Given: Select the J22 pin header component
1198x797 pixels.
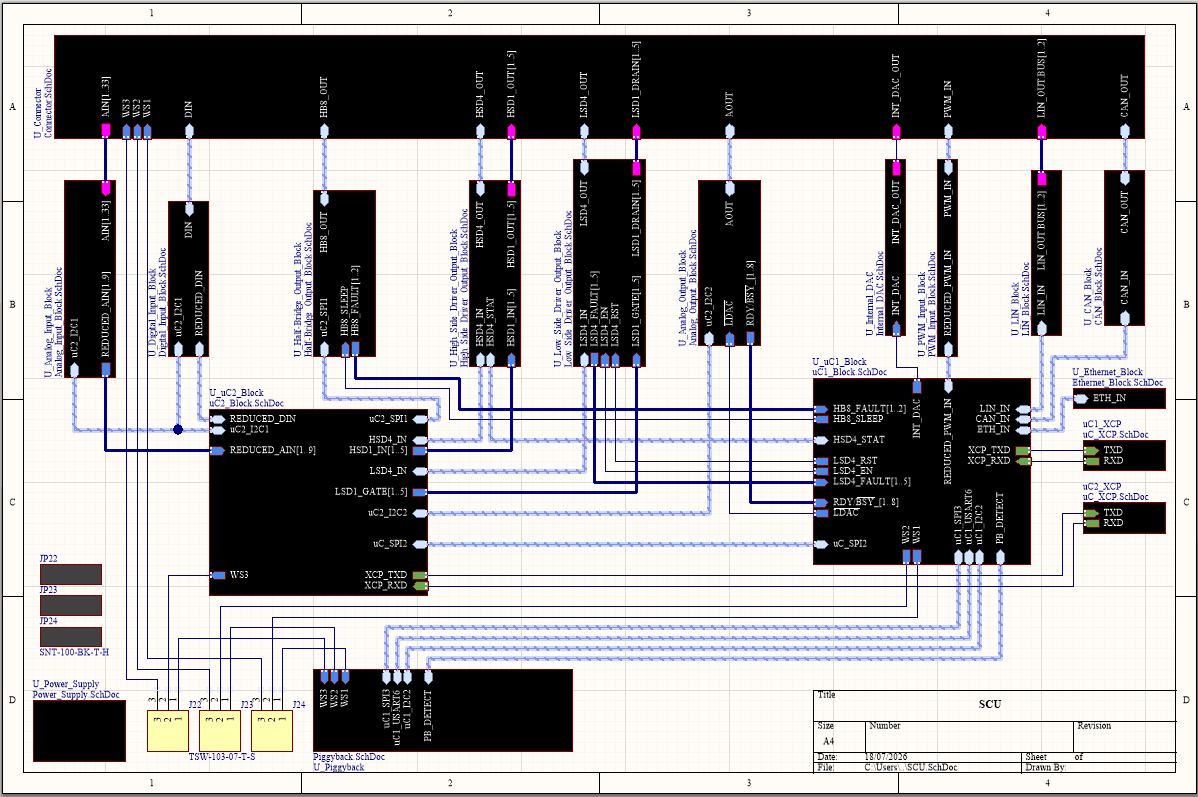Looking at the screenshot, I should (x=167, y=731).
